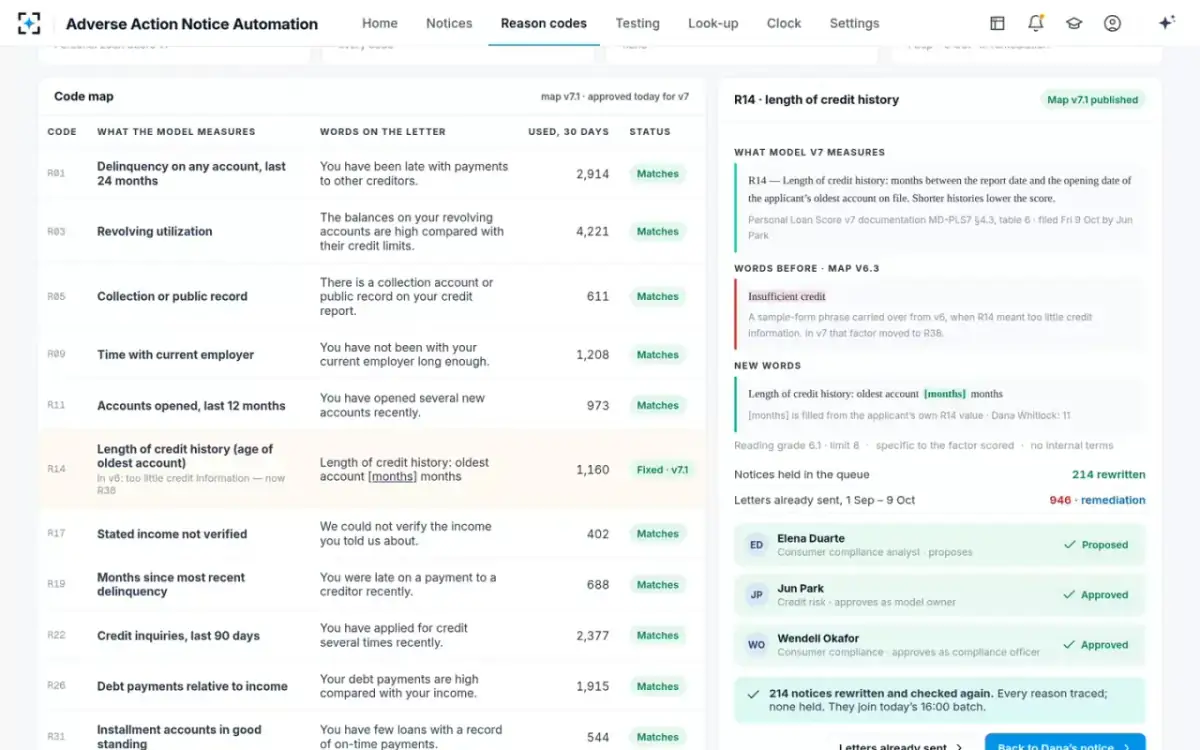
Task: Sort by USED, 30 DAYS column header
Action: click(568, 132)
